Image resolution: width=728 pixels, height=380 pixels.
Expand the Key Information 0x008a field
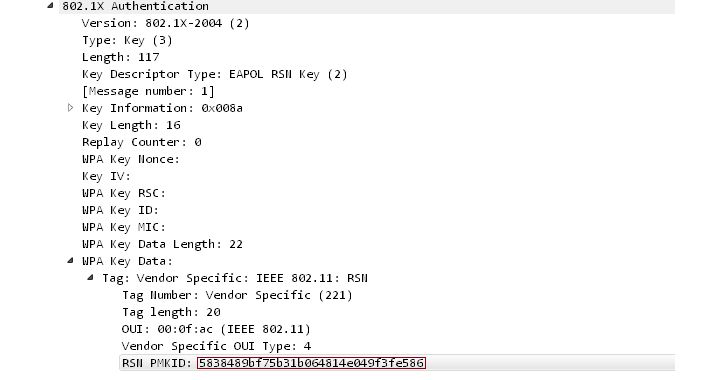click(71, 108)
